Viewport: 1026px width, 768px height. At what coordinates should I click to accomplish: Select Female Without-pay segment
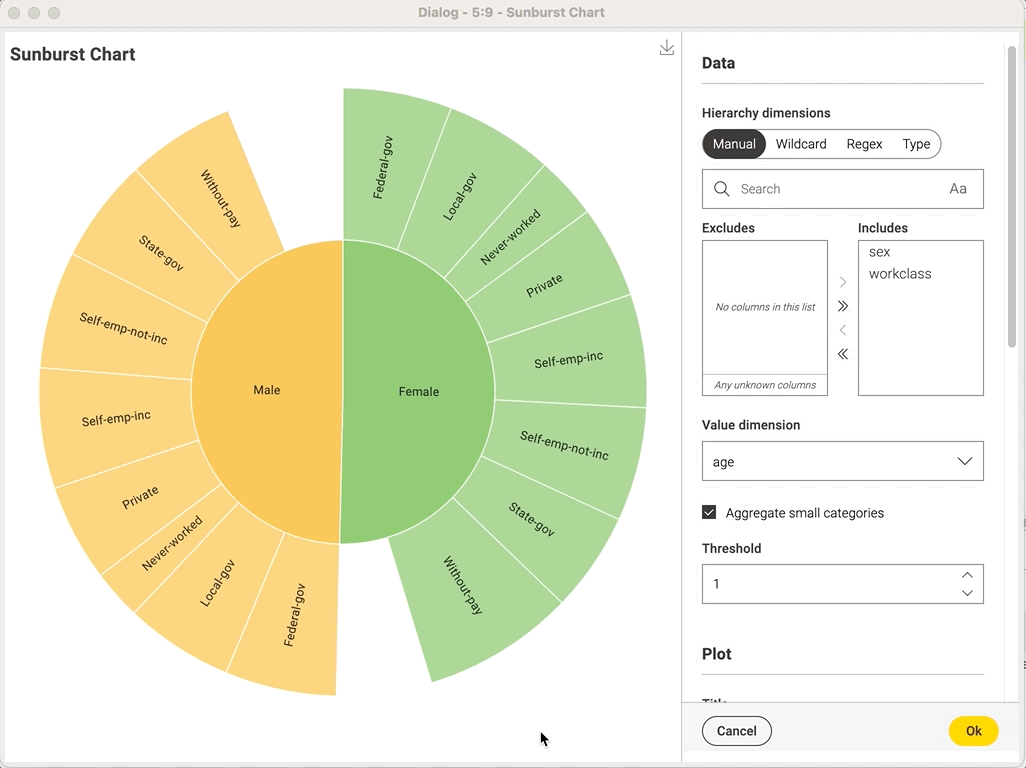click(x=463, y=584)
